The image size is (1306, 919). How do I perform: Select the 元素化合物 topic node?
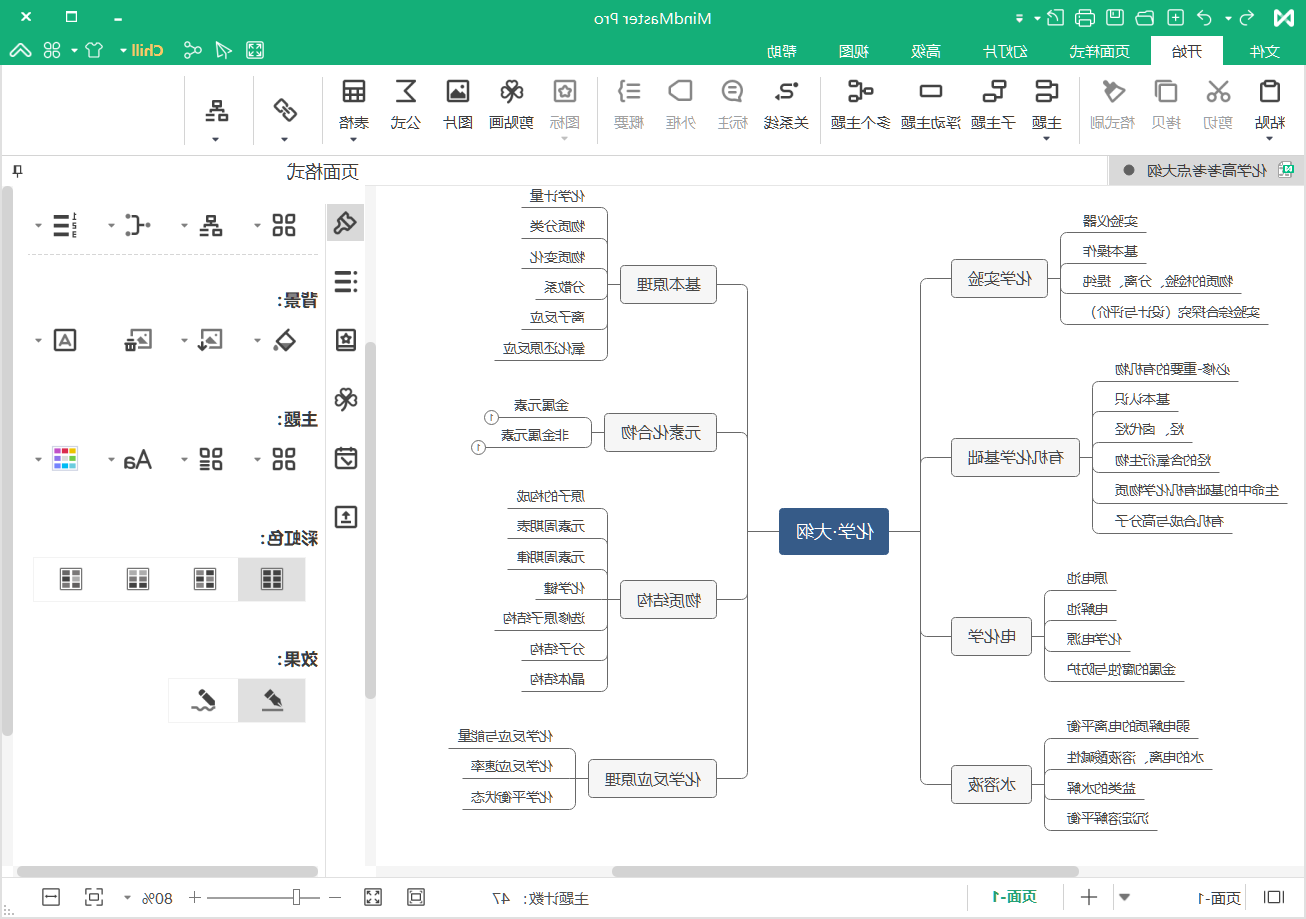tap(661, 432)
